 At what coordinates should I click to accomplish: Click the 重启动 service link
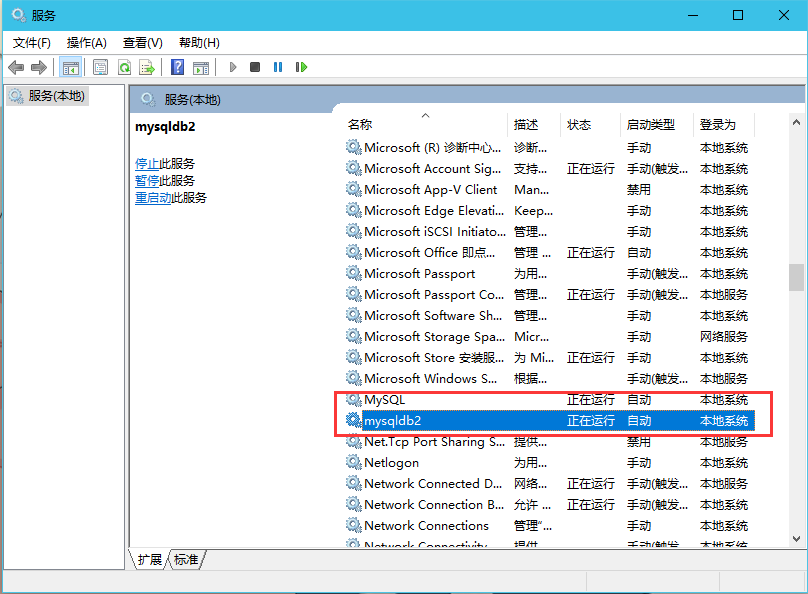pyautogui.click(x=153, y=198)
